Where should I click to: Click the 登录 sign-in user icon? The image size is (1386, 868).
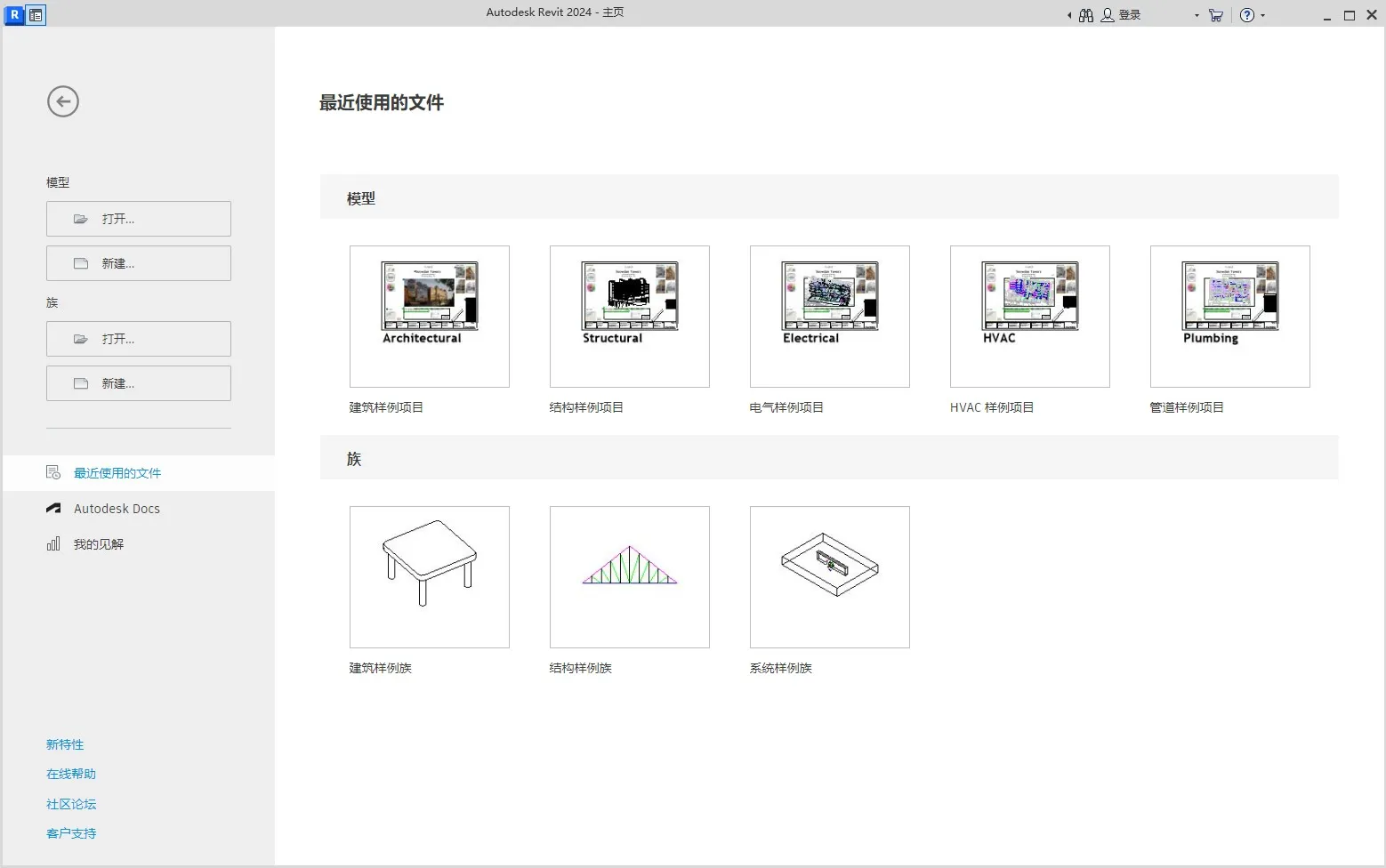1108,15
